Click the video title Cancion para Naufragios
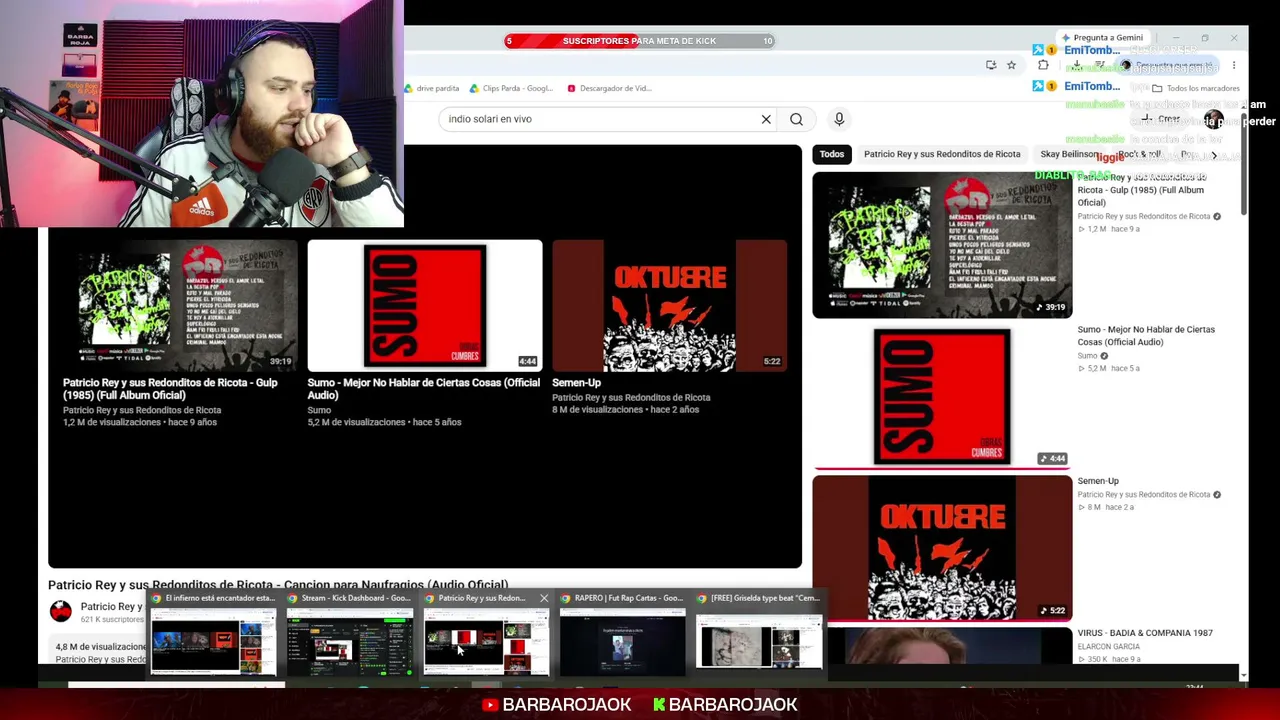 click(278, 585)
